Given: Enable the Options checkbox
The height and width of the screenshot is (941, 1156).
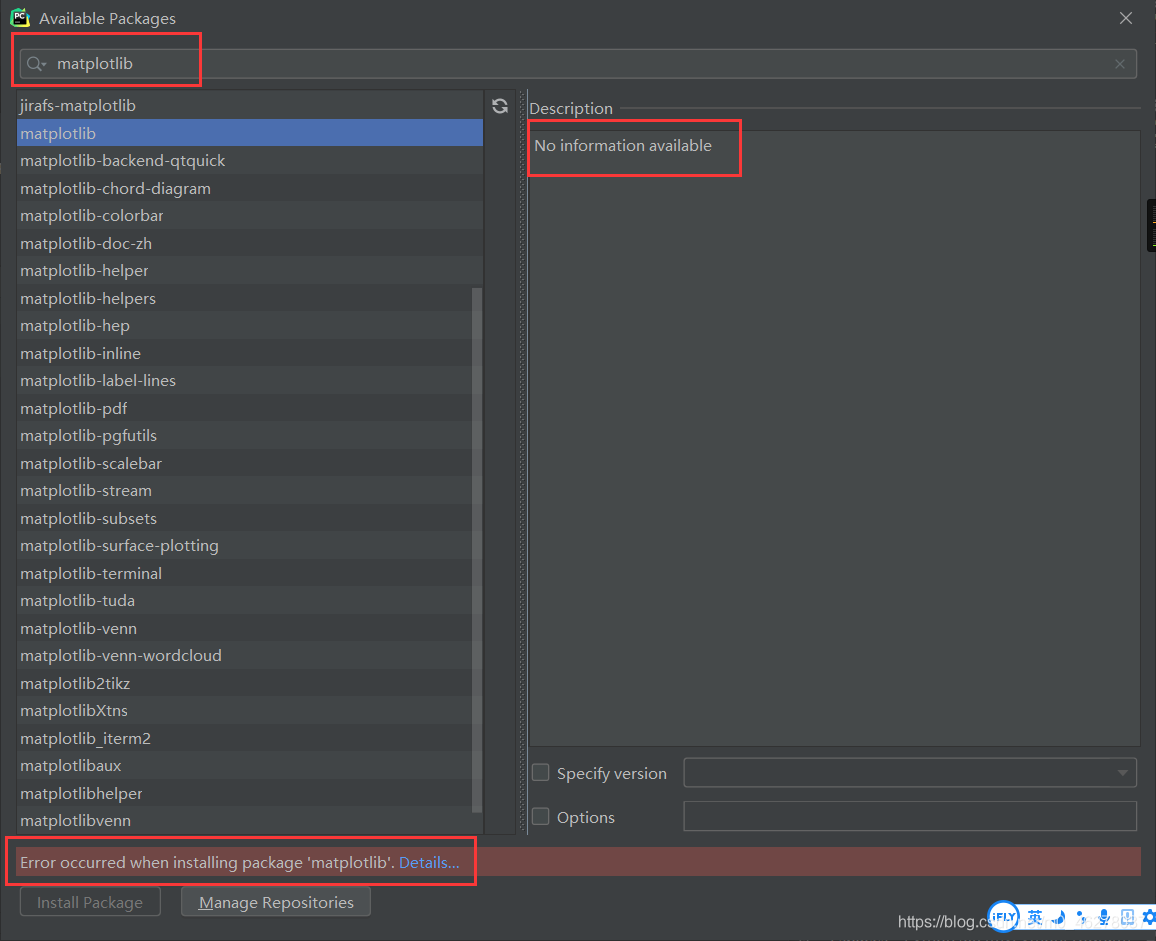Looking at the screenshot, I should [541, 816].
